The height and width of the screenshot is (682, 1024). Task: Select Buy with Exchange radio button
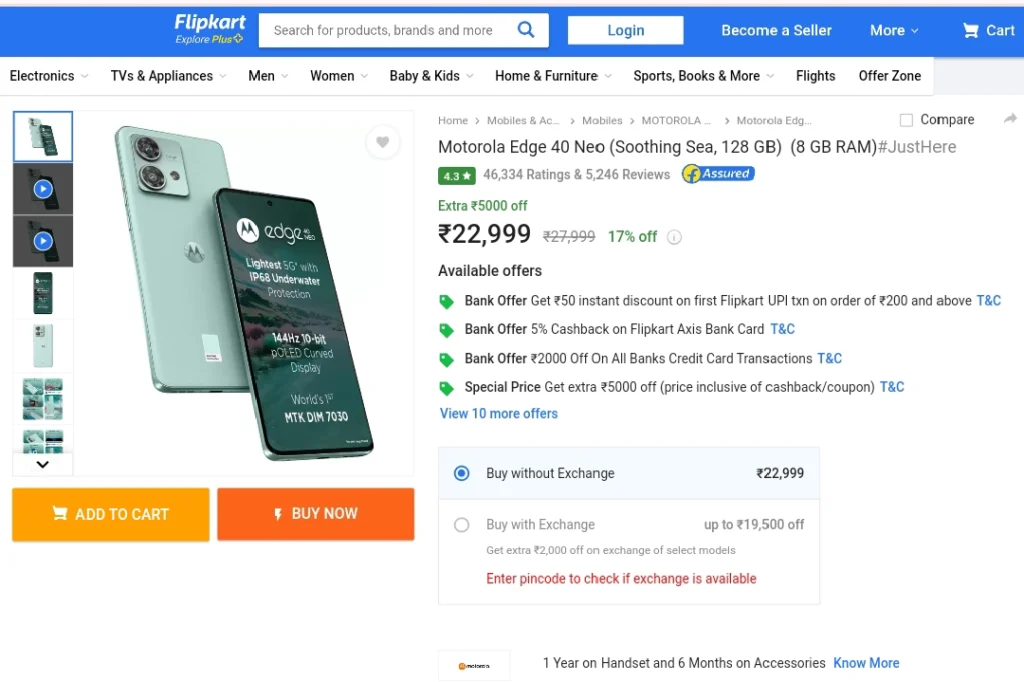click(x=461, y=525)
